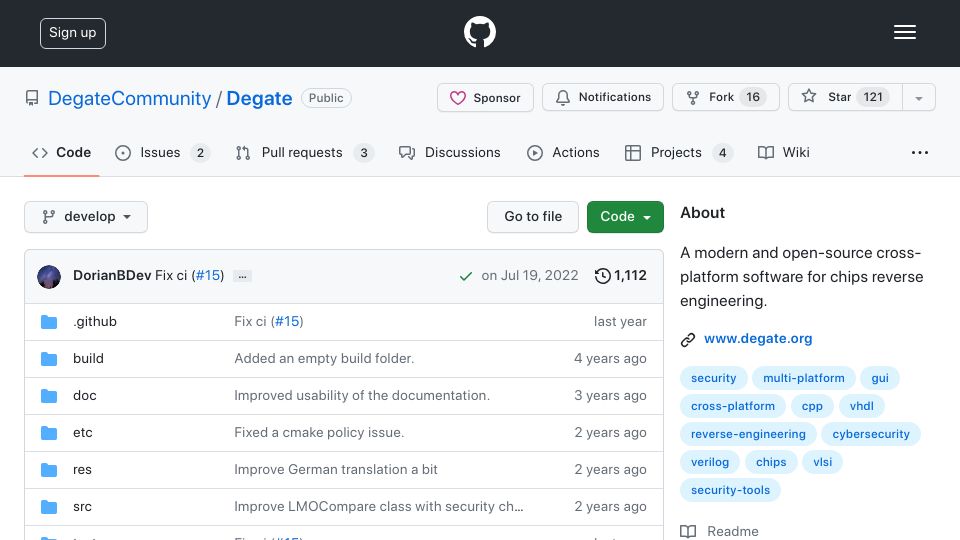Click the doc folder icon

click(x=49, y=396)
